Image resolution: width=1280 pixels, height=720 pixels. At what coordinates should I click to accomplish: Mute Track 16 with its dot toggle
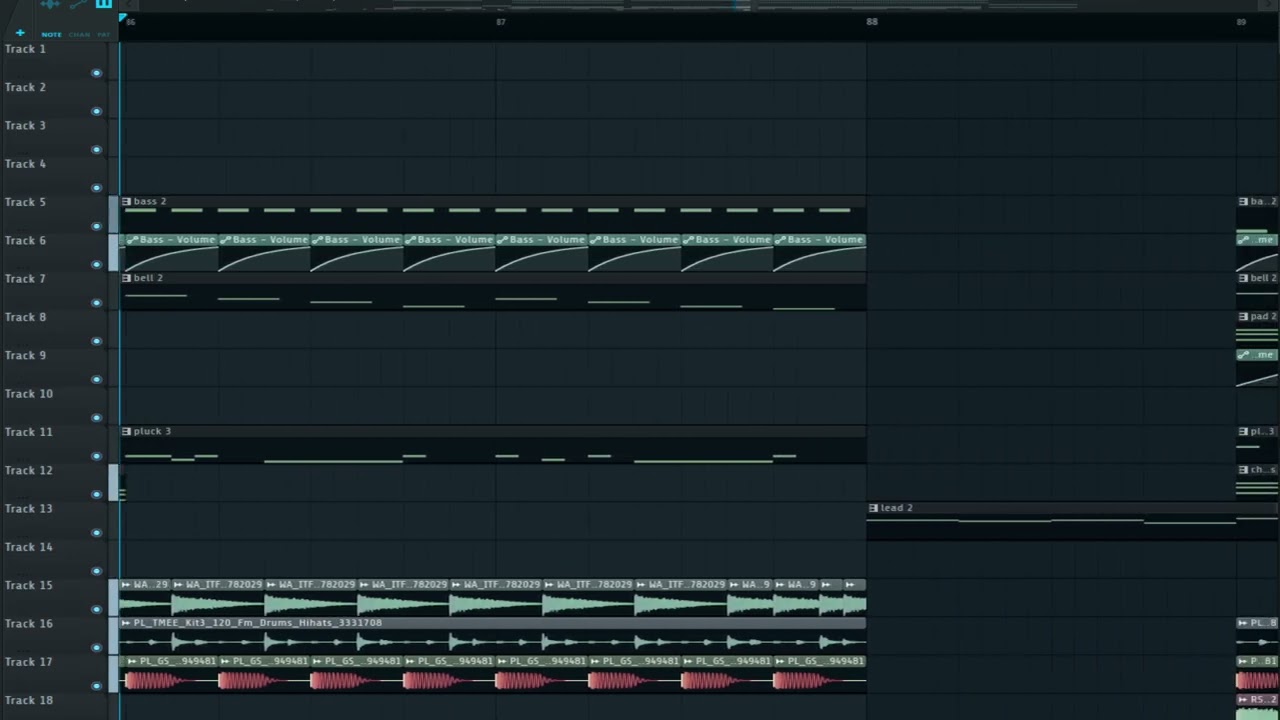pyautogui.click(x=97, y=648)
